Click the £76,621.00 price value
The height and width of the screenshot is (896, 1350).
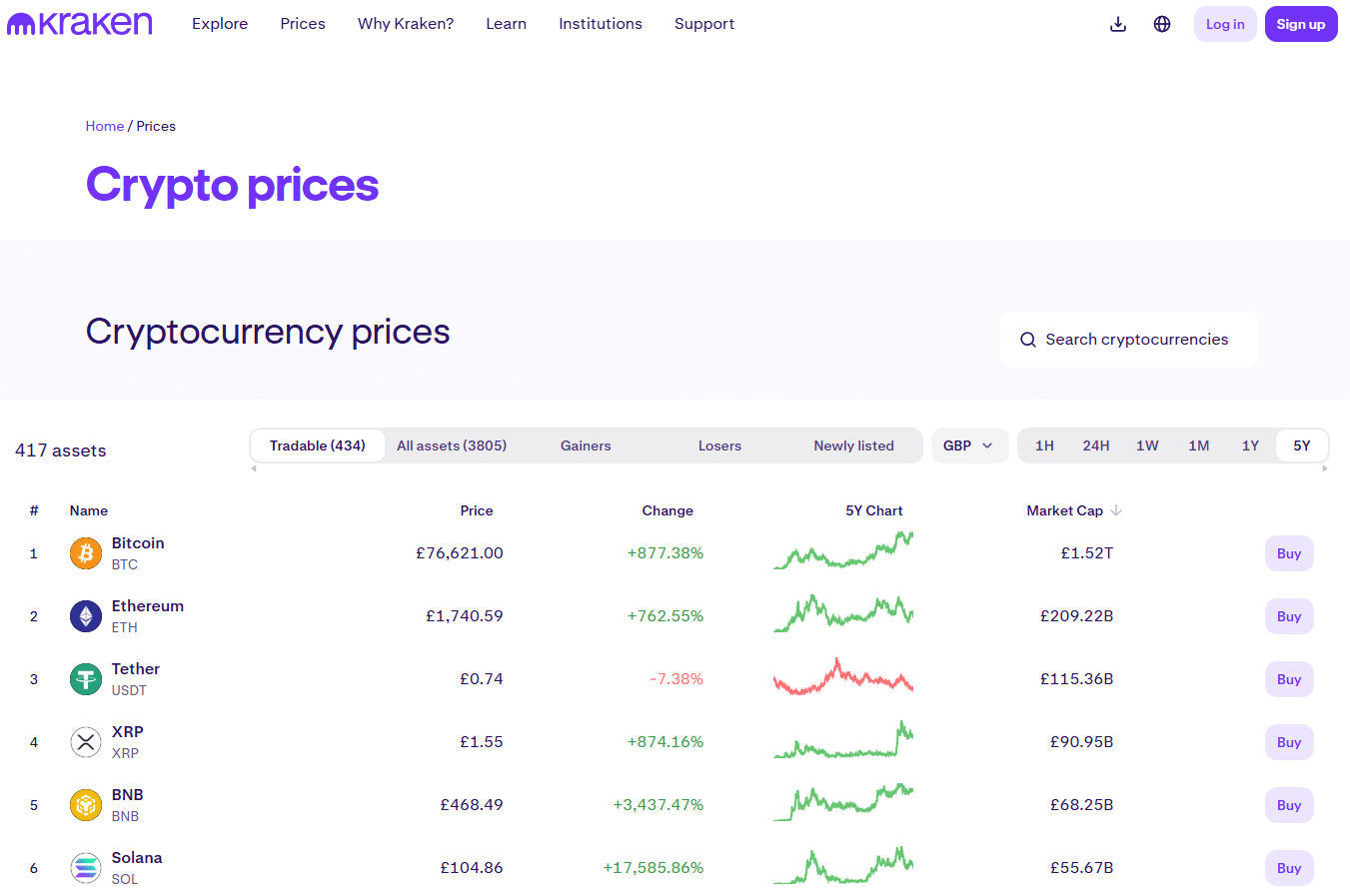[460, 553]
